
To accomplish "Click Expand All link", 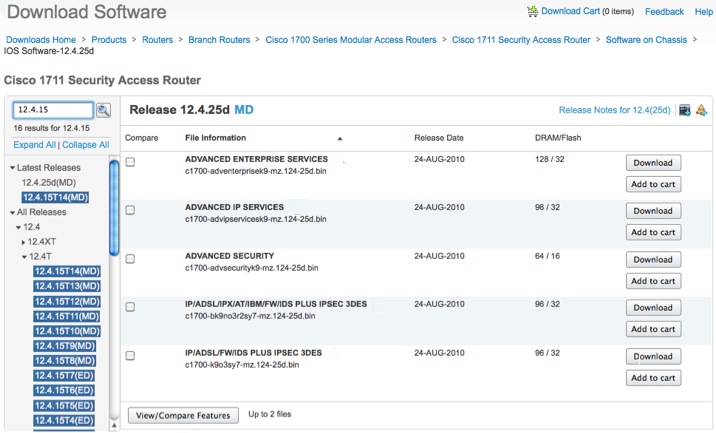I will tap(35, 145).
